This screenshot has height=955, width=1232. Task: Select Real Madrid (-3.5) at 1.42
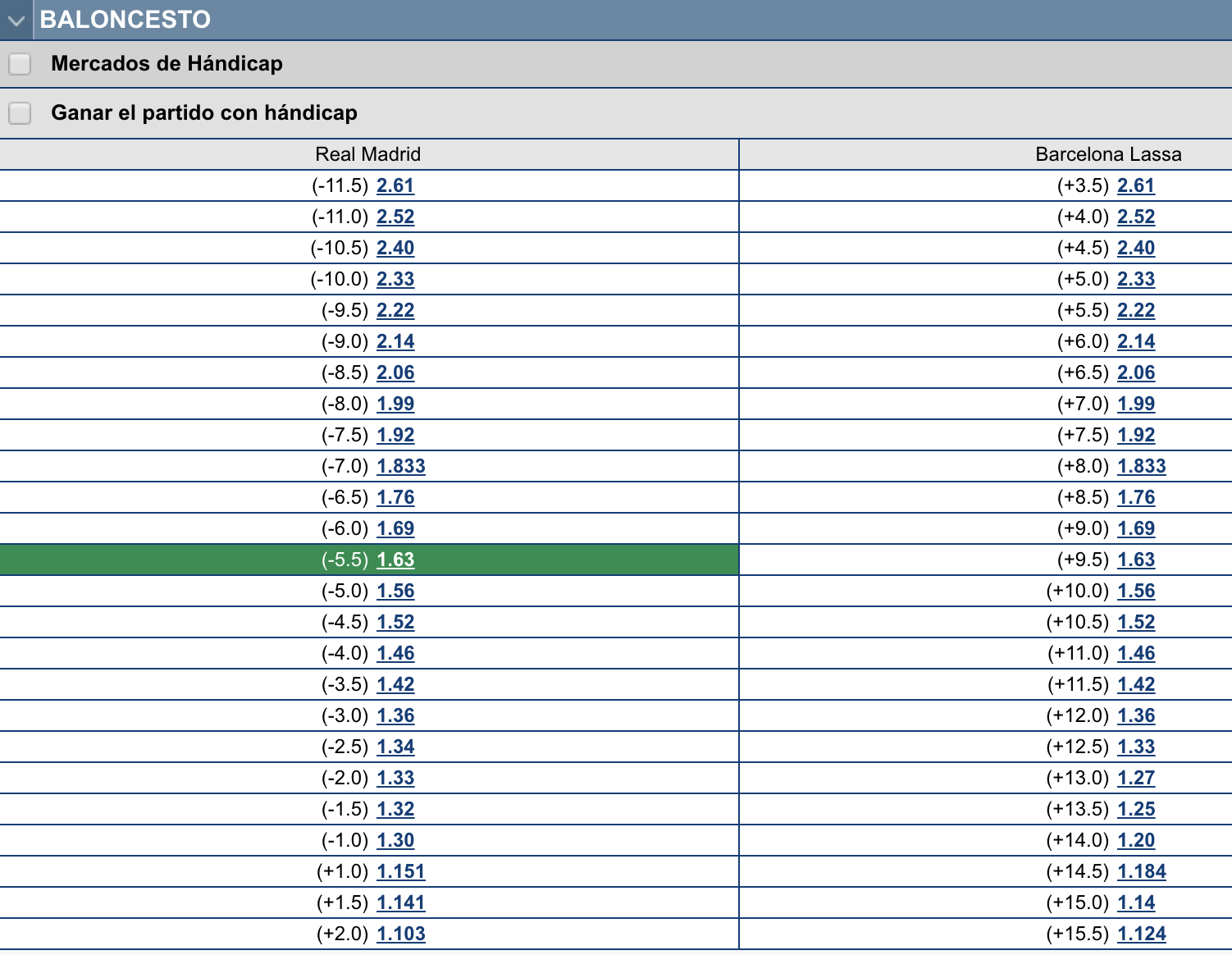click(395, 684)
